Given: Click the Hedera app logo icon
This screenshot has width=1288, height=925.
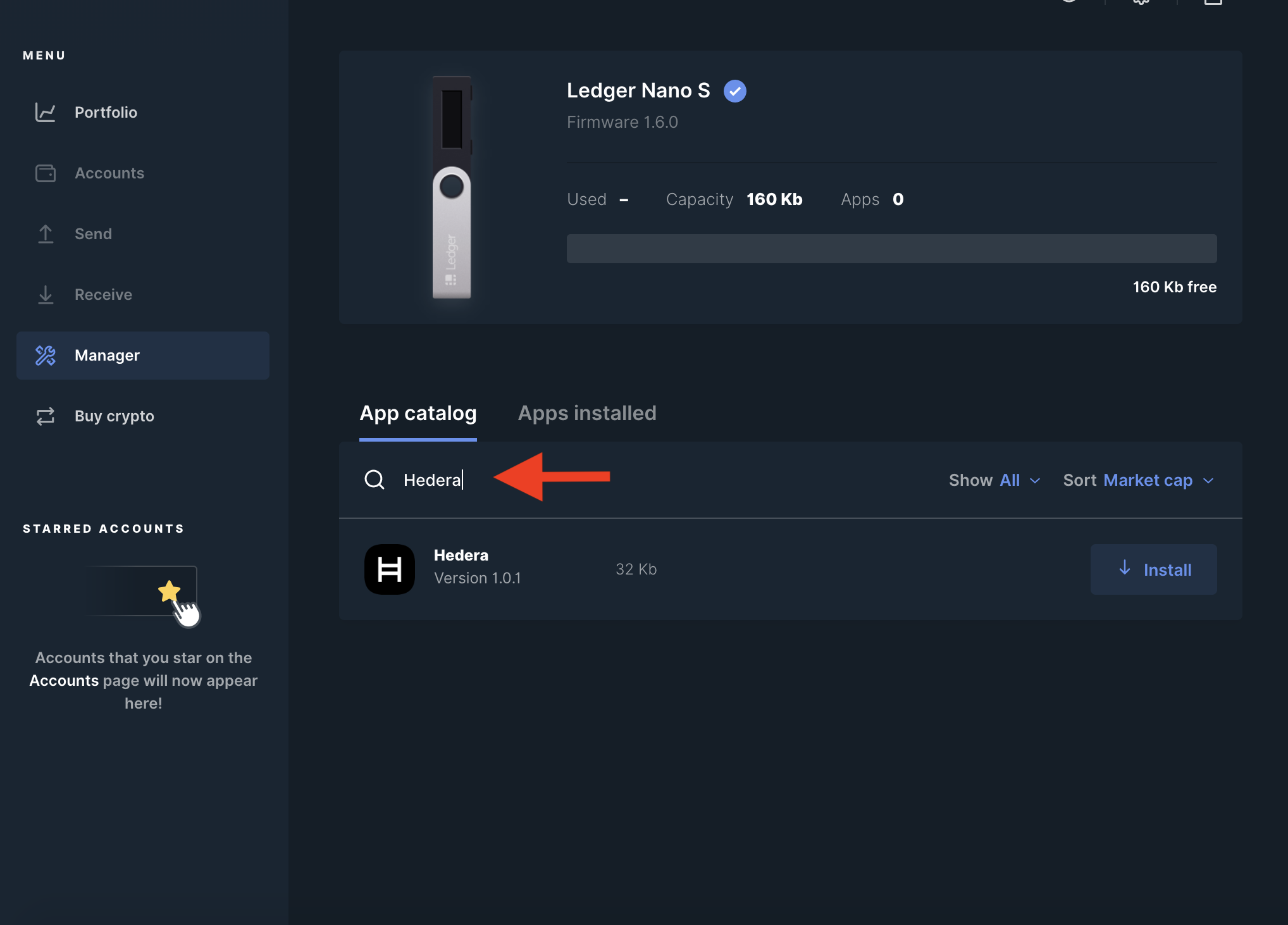Looking at the screenshot, I should [x=389, y=569].
